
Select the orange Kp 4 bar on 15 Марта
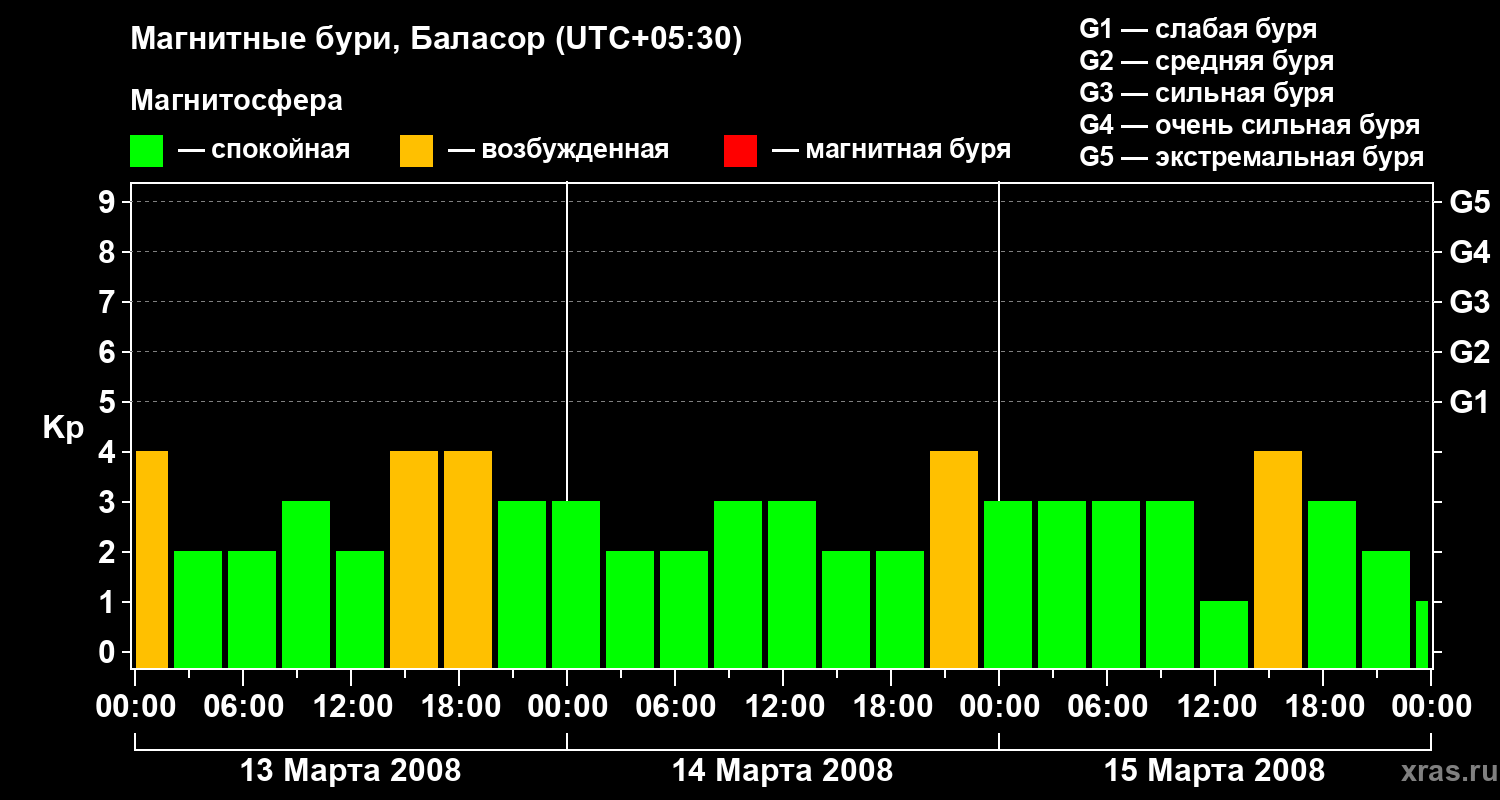click(1278, 560)
